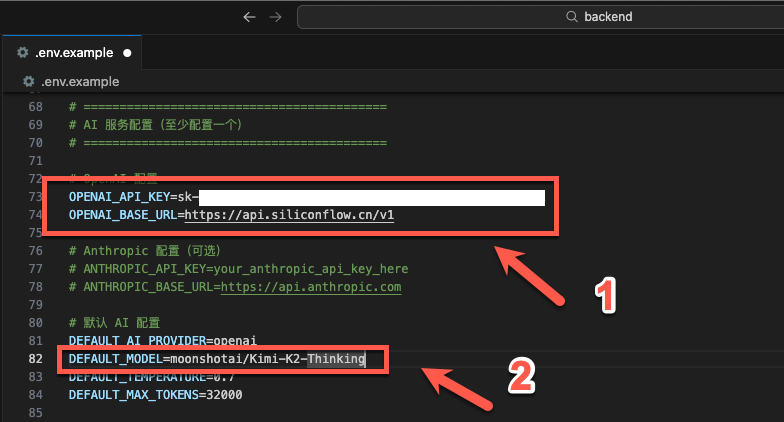Open the api.siliconflow.cn/v1 link
This screenshot has height=422, width=784.
289,215
